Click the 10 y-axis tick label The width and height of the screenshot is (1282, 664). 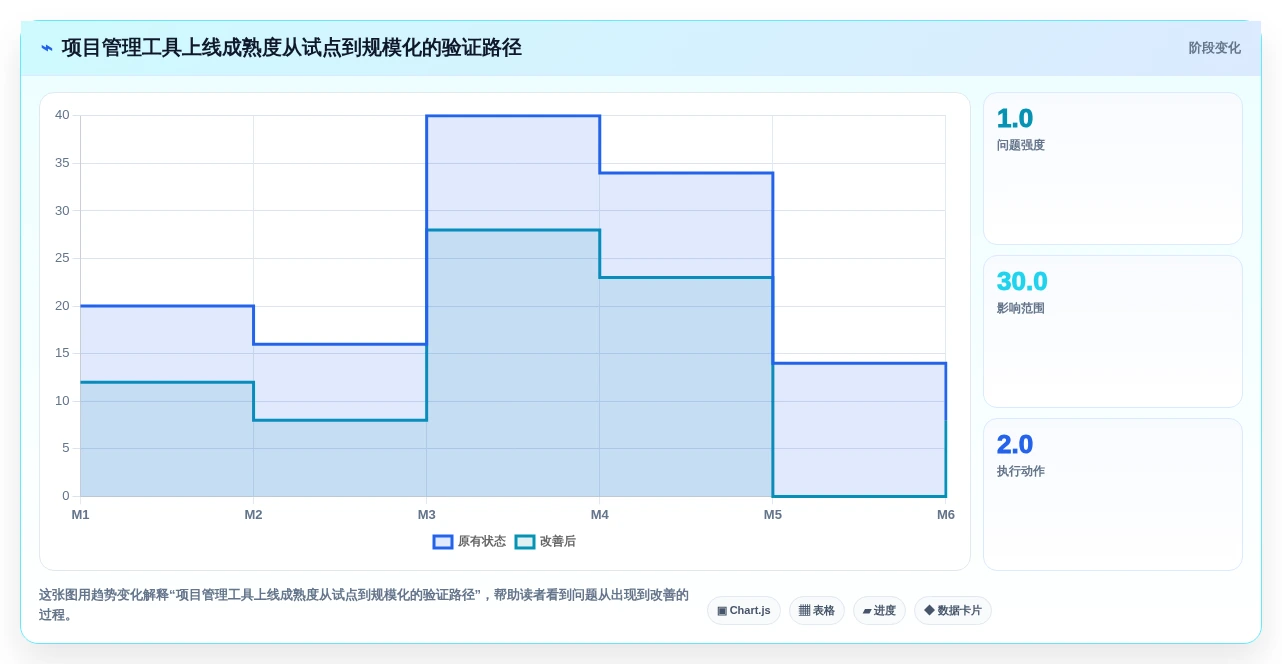point(62,401)
